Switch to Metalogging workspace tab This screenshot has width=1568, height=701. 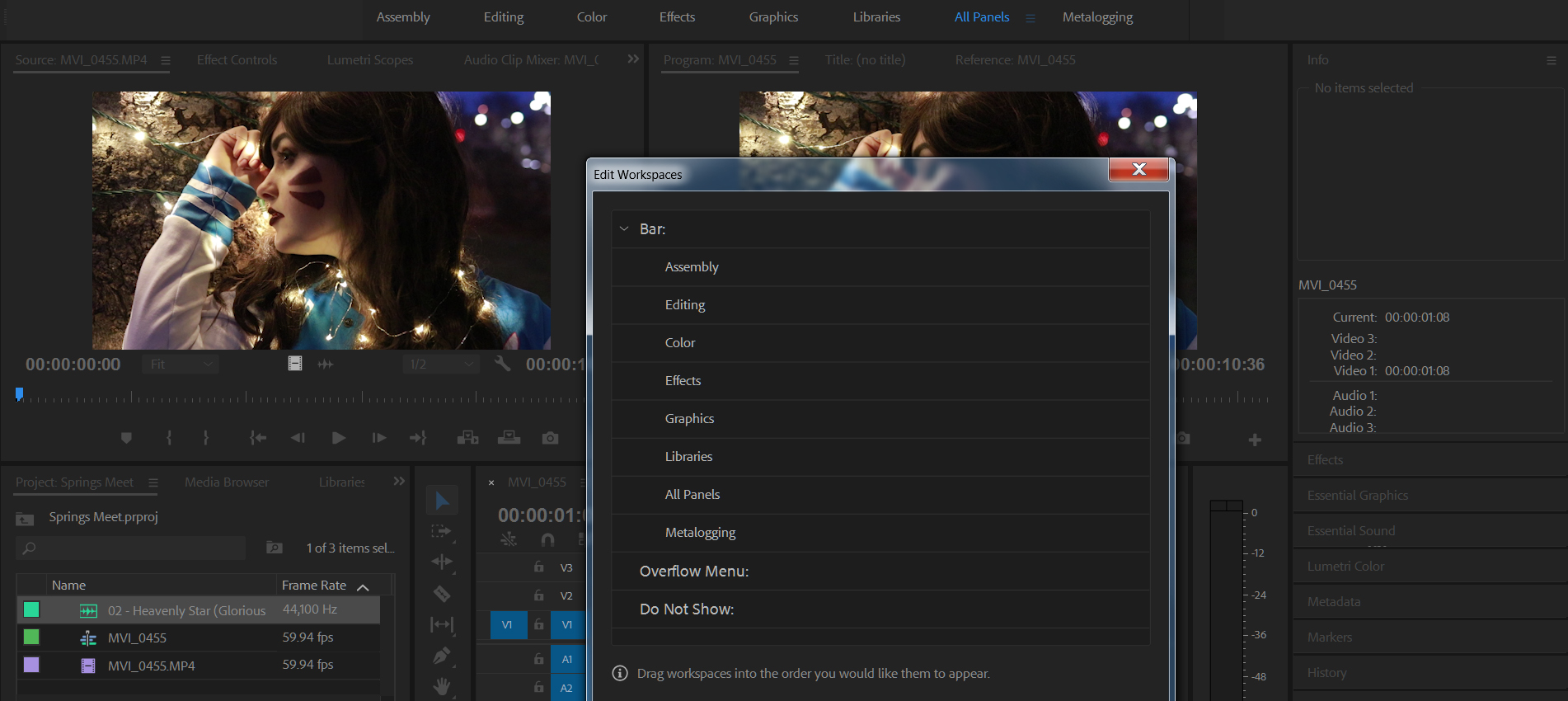1097,17
